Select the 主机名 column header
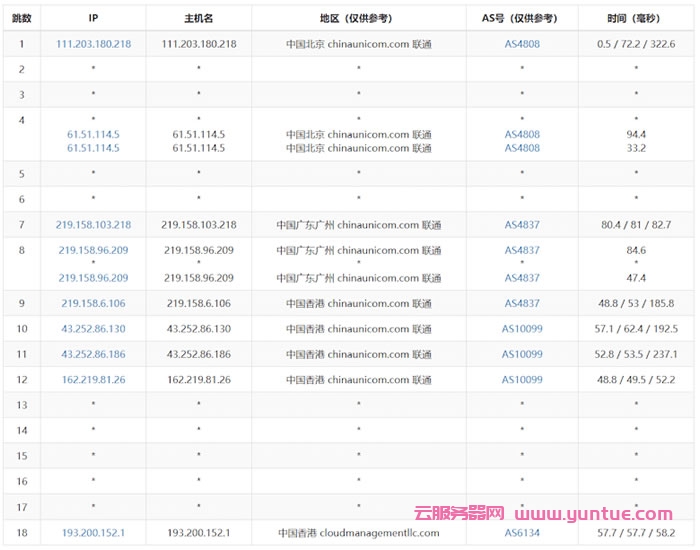700x550 pixels. point(198,18)
